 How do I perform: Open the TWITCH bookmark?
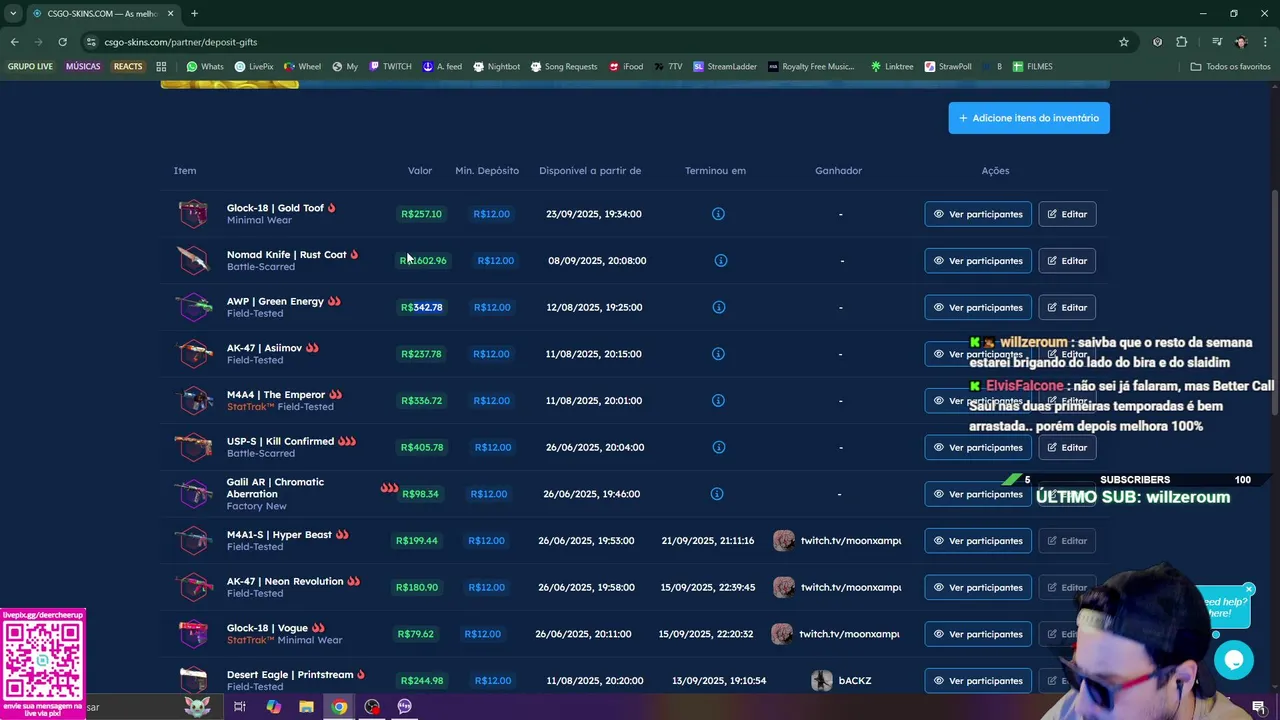pos(390,67)
